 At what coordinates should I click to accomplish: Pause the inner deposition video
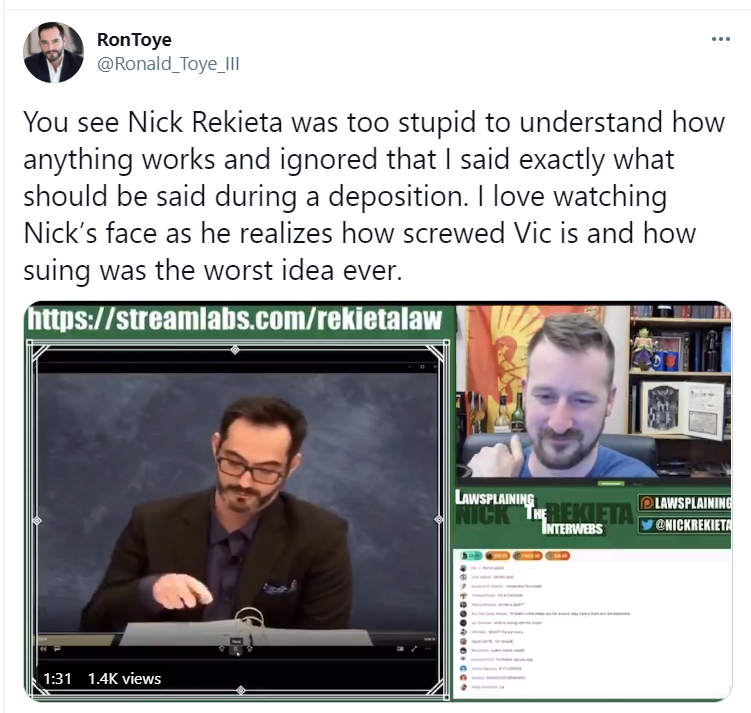pos(236,649)
